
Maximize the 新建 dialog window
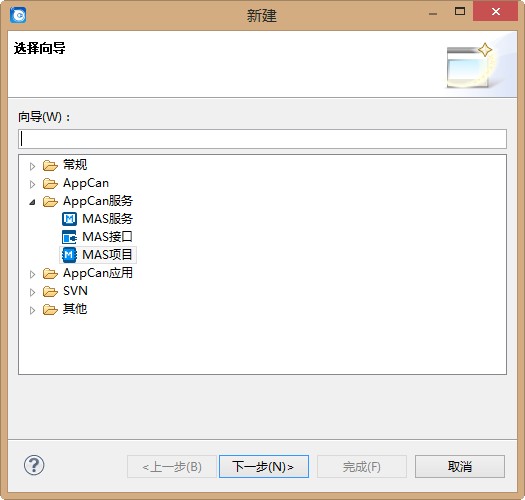460,11
